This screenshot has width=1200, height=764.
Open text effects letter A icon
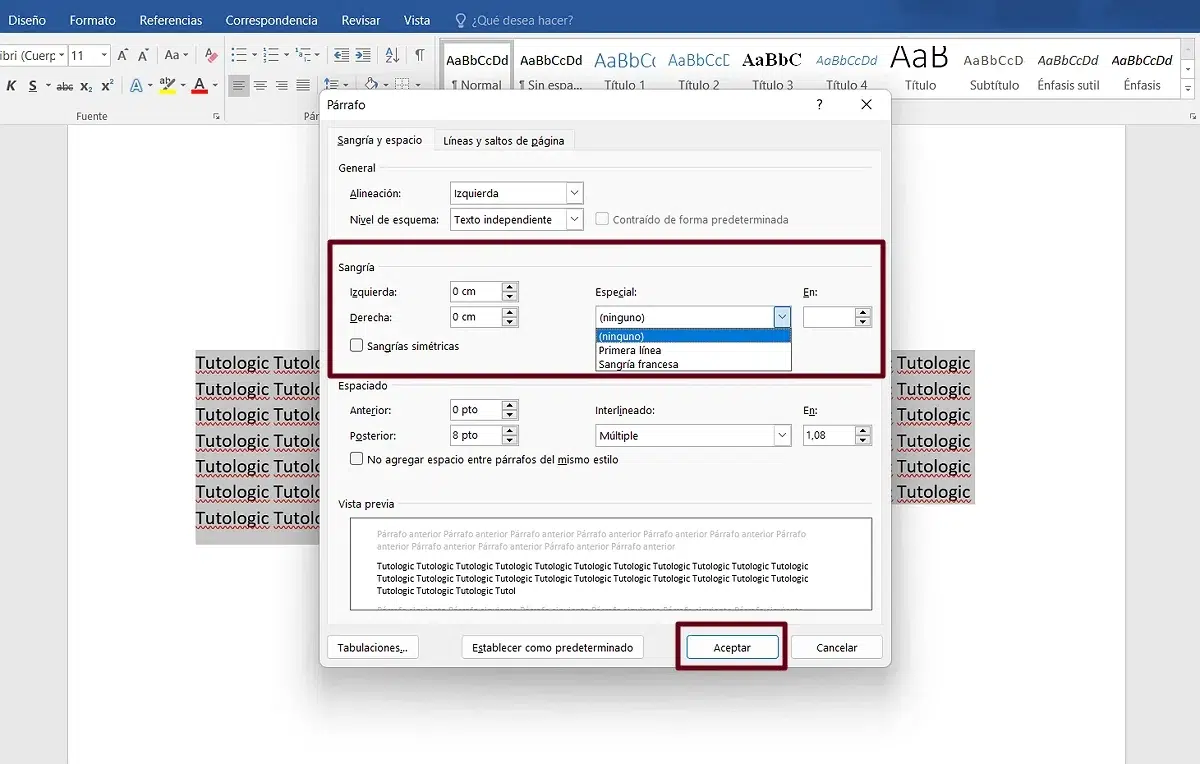coord(136,86)
